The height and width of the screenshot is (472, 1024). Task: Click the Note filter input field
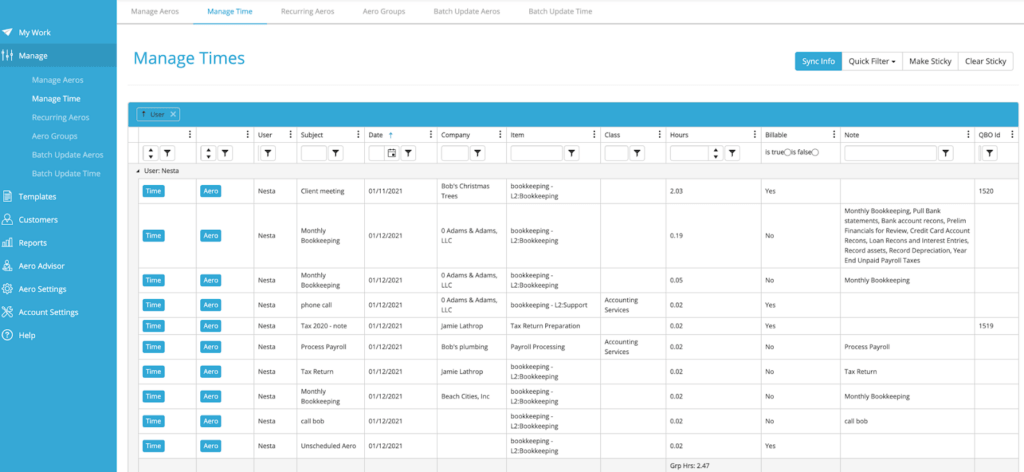[890, 153]
